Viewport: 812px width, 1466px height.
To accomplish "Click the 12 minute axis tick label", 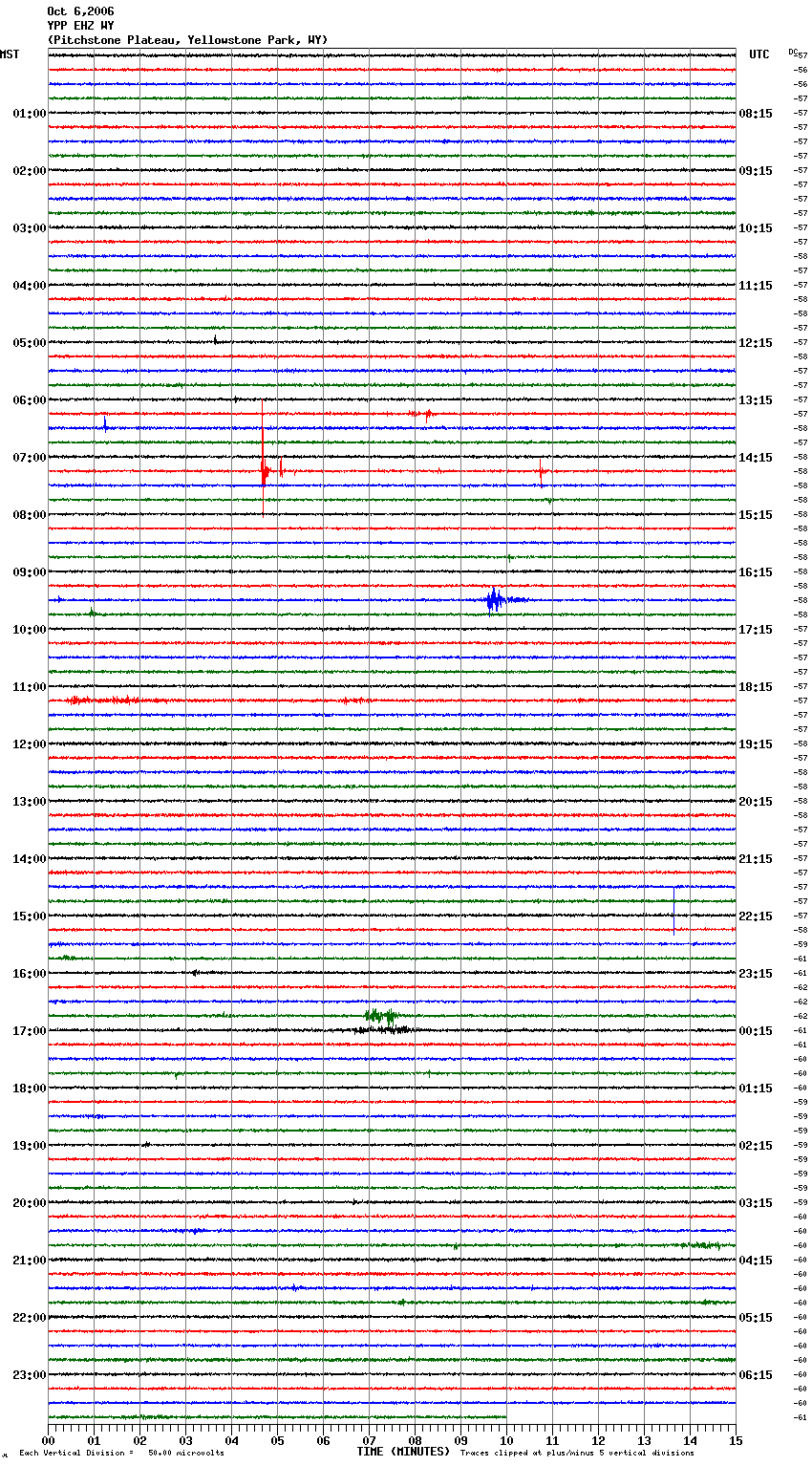I will click(598, 1440).
